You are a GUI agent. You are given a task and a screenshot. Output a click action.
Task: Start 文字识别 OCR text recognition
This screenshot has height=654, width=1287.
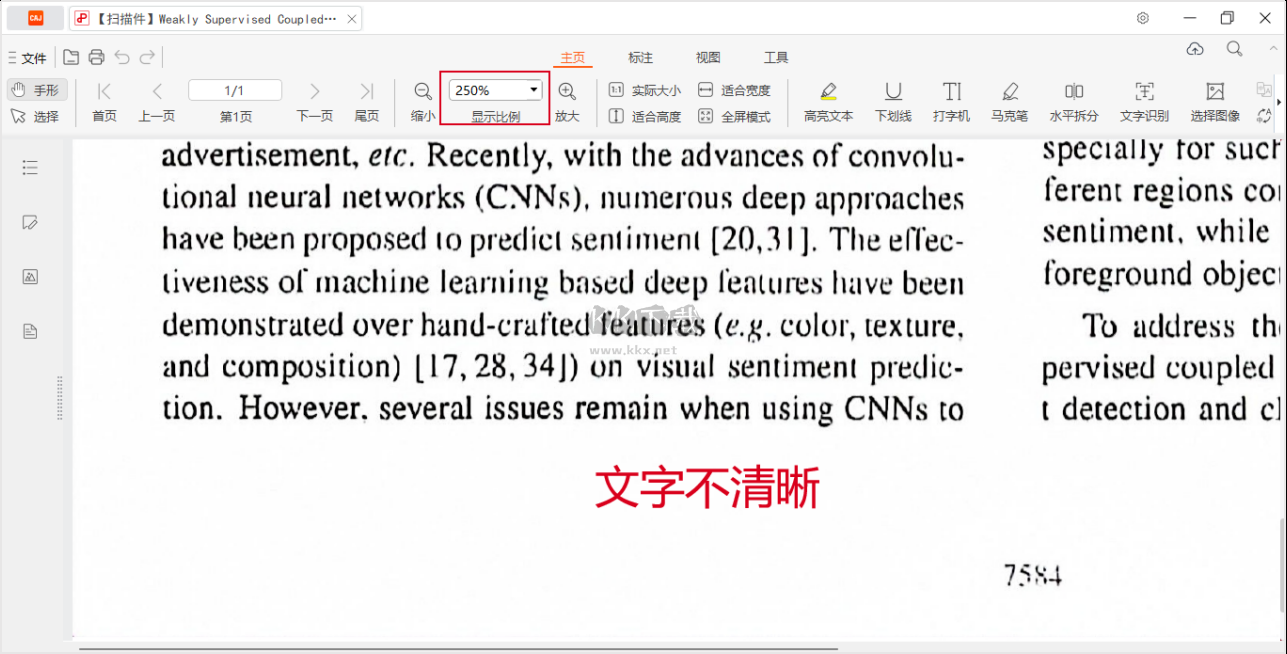(1144, 102)
